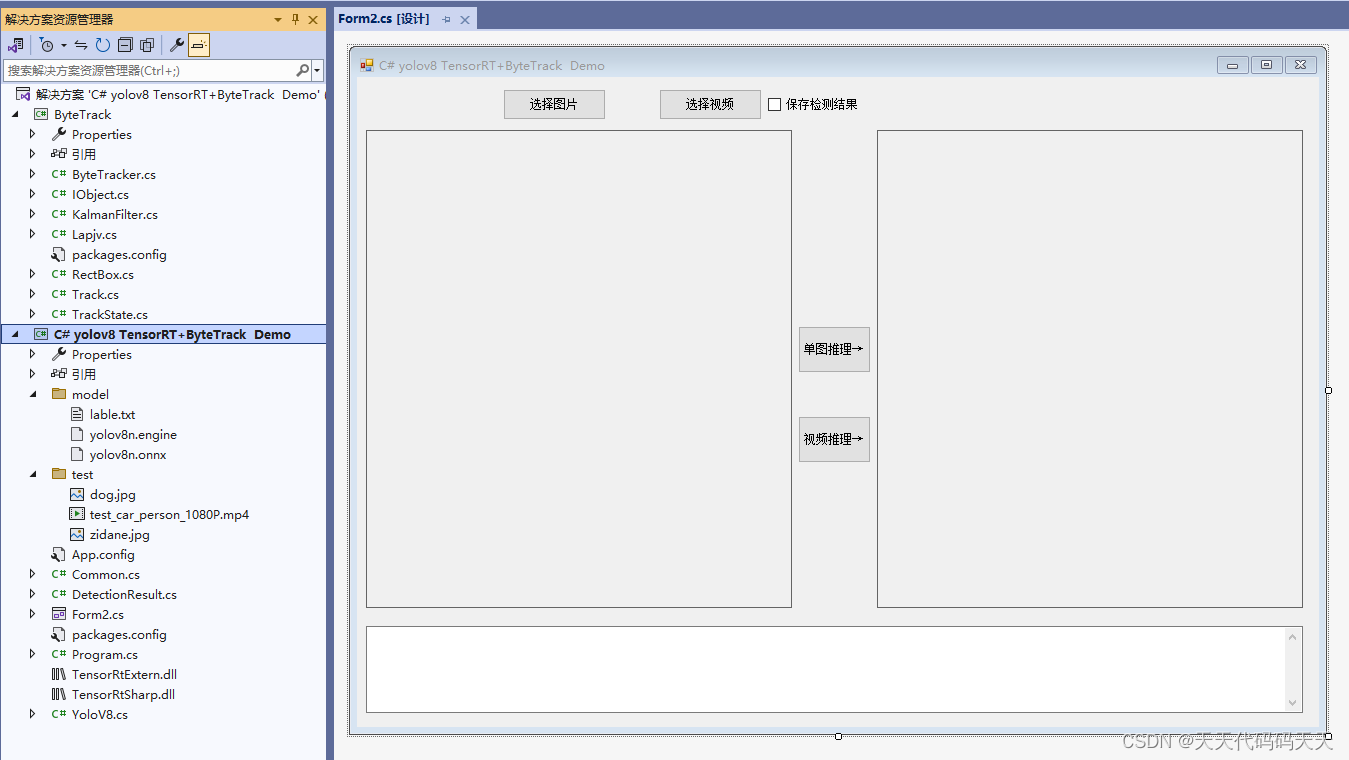Image resolution: width=1349 pixels, height=760 pixels.
Task: Toggle auto-hide pin on Solution Explorer
Action: [x=293, y=19]
